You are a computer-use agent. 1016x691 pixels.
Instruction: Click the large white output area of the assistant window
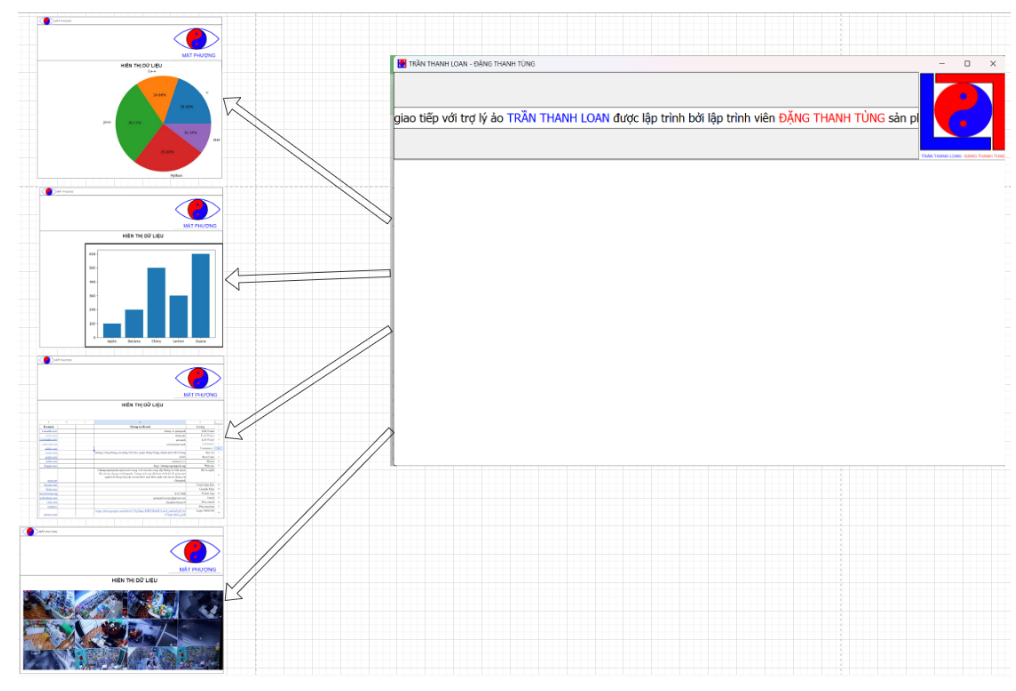pos(698,312)
